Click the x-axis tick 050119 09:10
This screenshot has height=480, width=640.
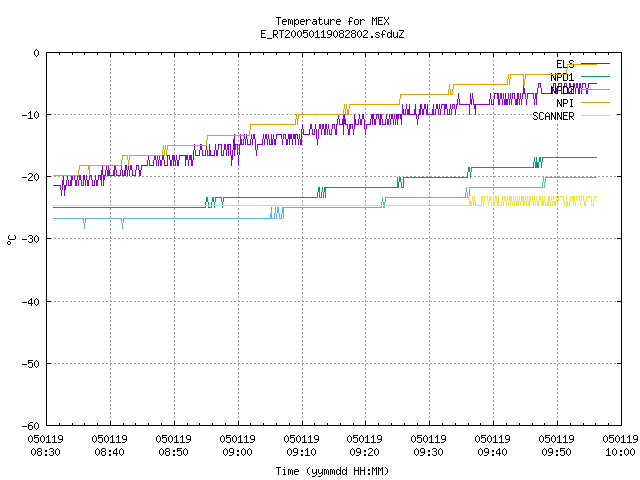(301, 446)
